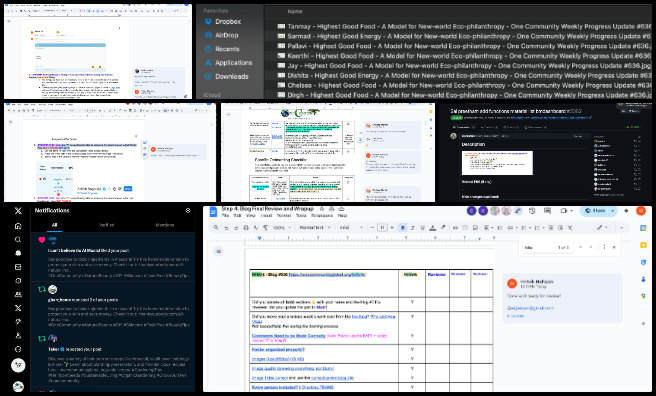Switch to the Mentions notifications tab
This screenshot has width=656, height=396.
point(165,225)
